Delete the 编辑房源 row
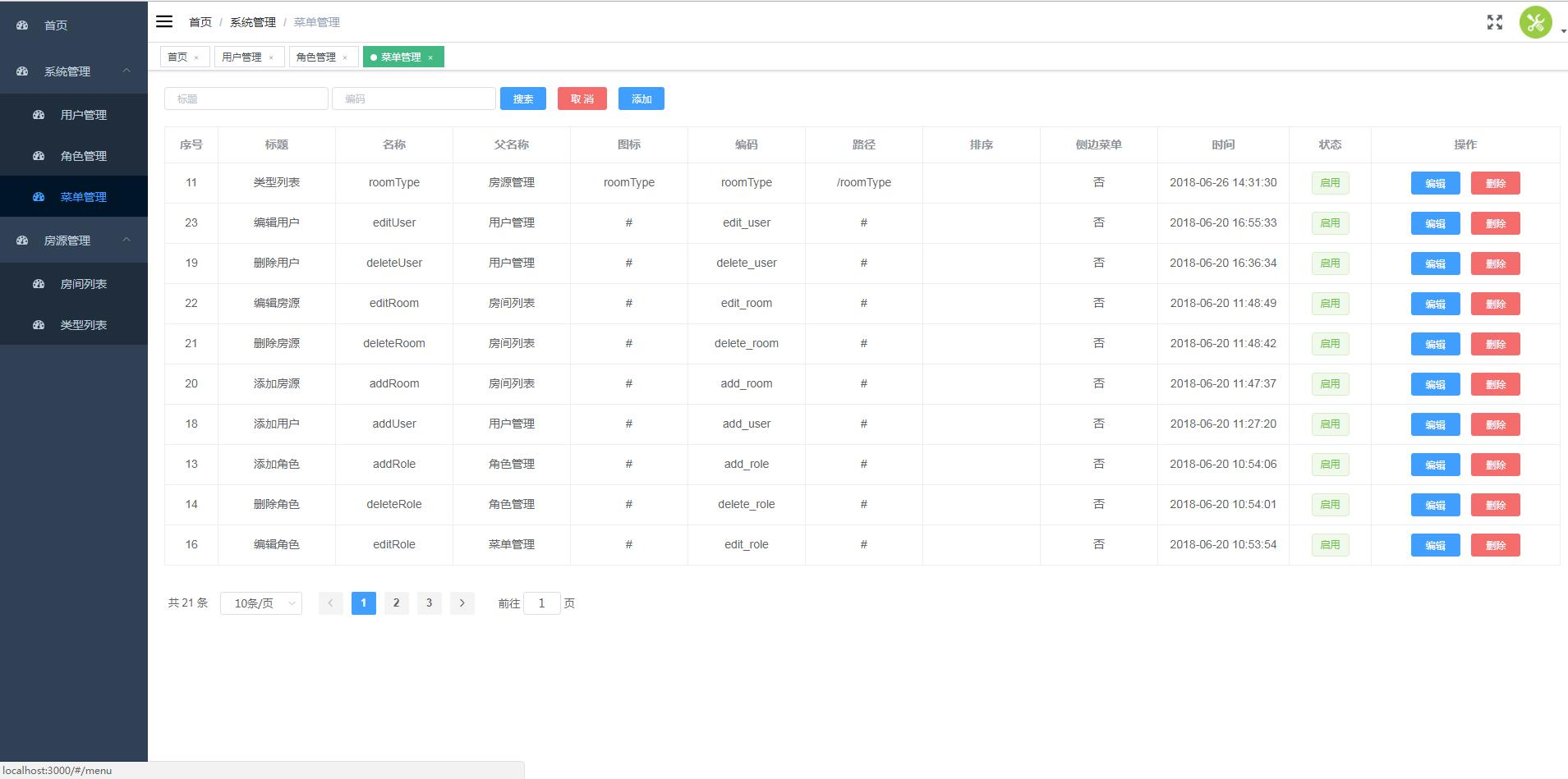1568x779 pixels. point(1496,304)
